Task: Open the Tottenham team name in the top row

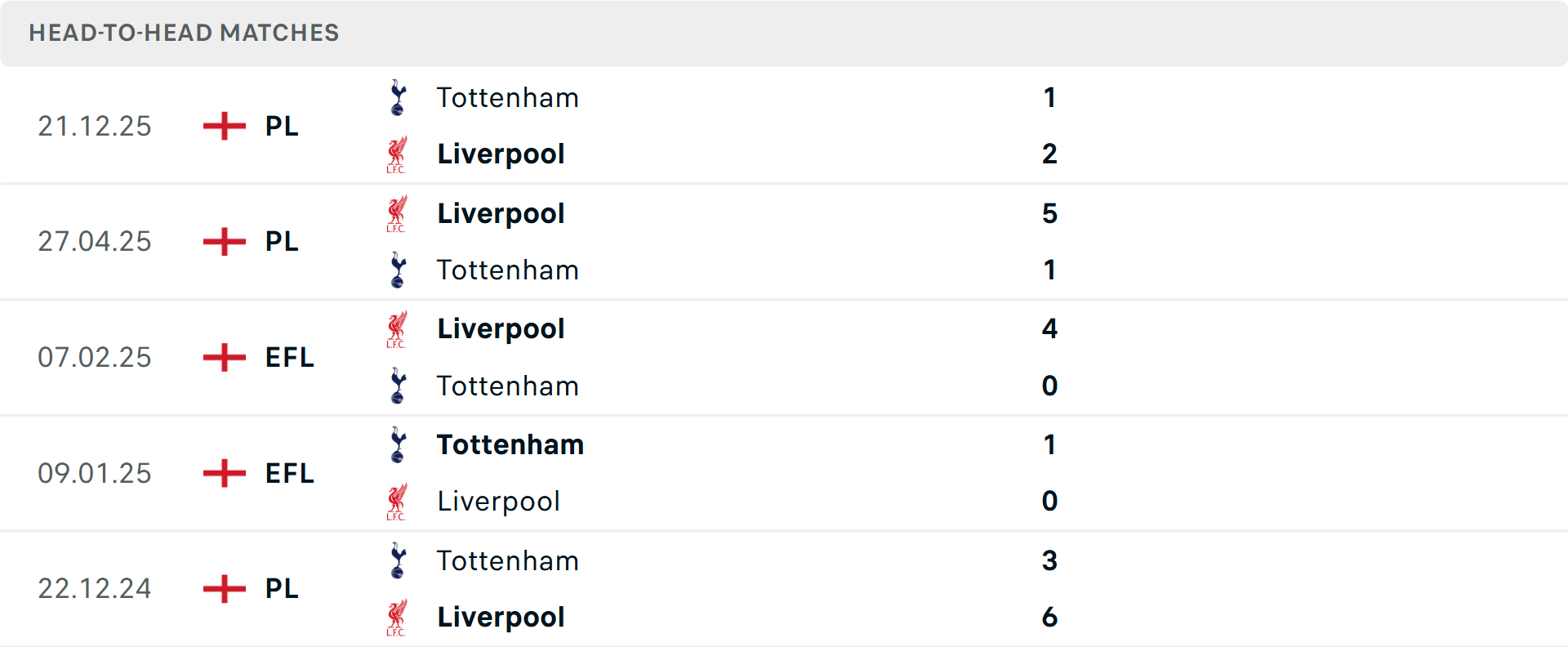Action: [507, 97]
